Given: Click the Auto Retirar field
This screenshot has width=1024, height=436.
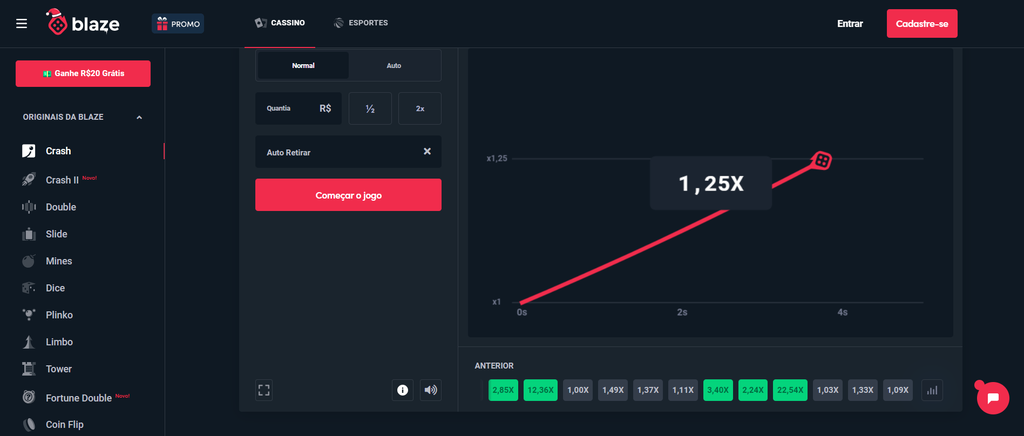Looking at the screenshot, I should tap(348, 151).
